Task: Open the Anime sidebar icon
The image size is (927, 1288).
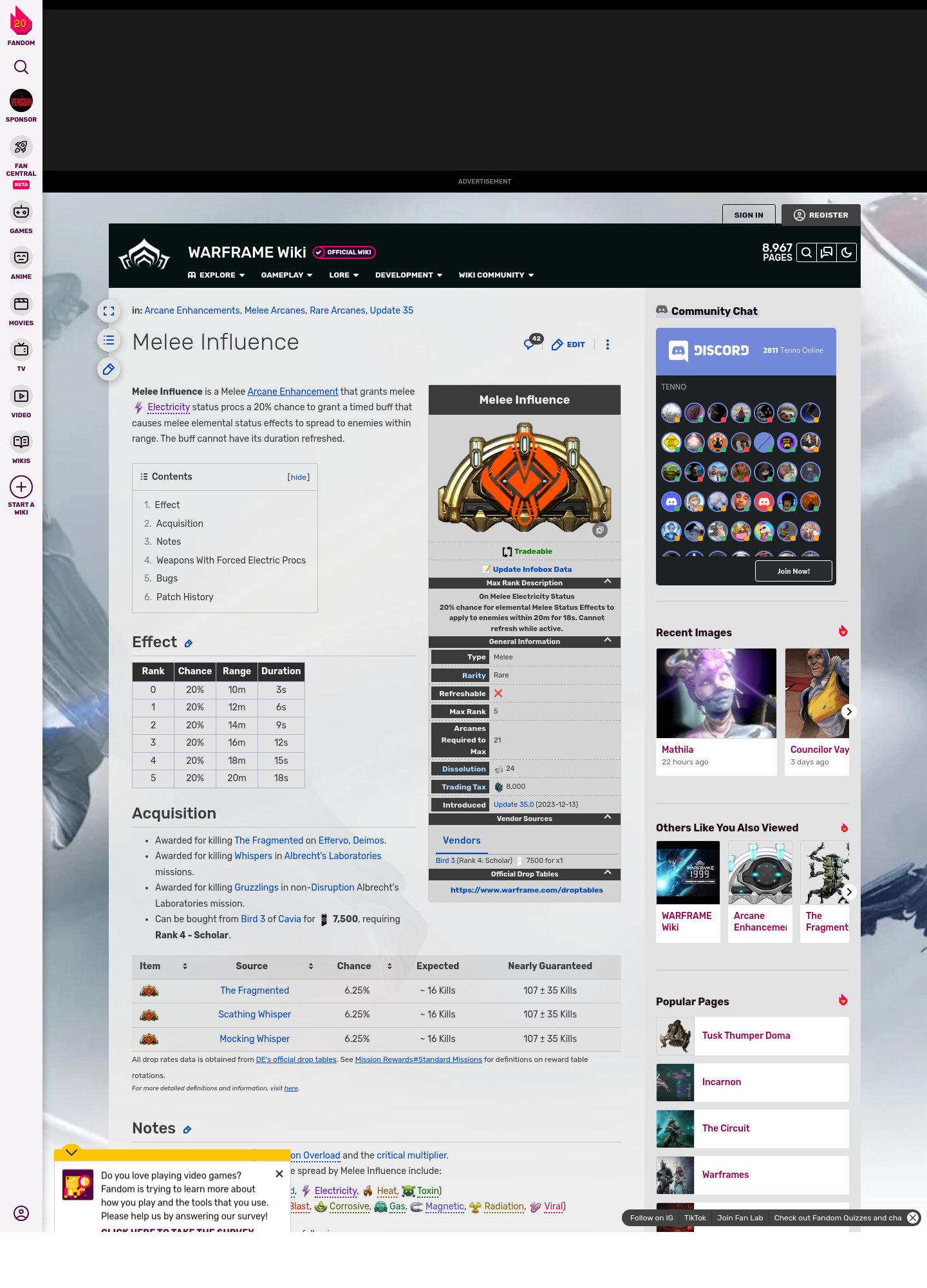Action: point(21,258)
